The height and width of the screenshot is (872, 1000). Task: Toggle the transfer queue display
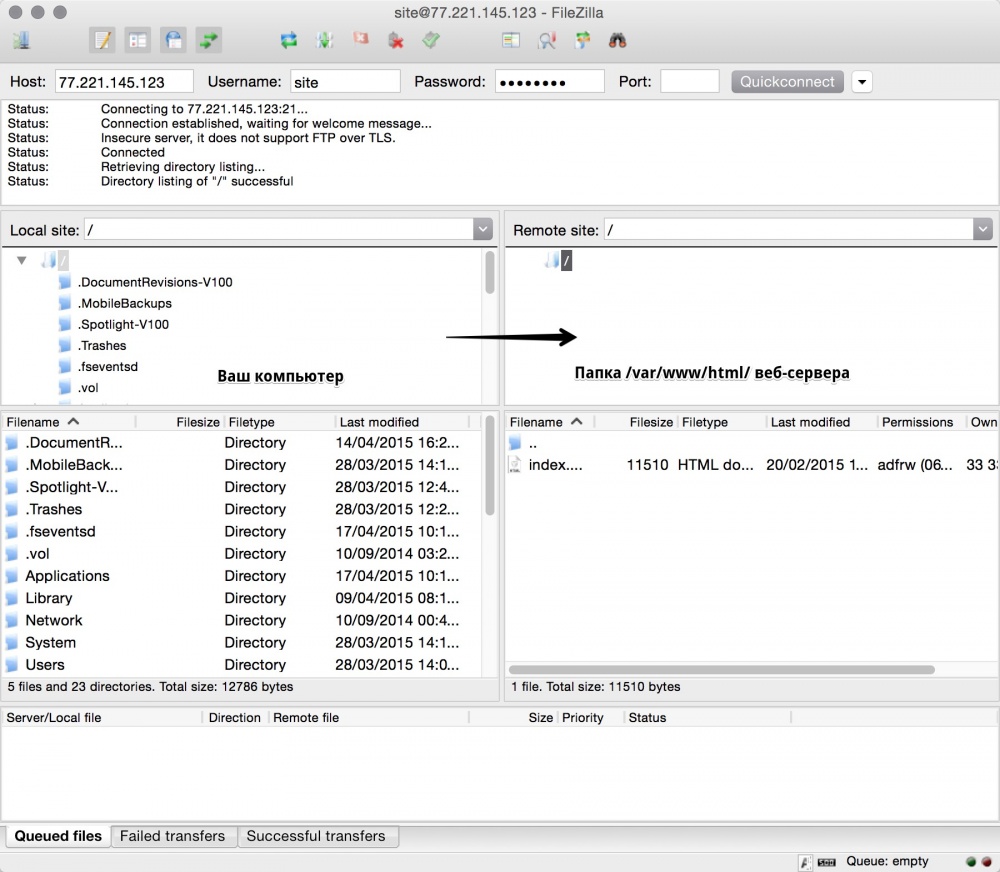pos(209,41)
